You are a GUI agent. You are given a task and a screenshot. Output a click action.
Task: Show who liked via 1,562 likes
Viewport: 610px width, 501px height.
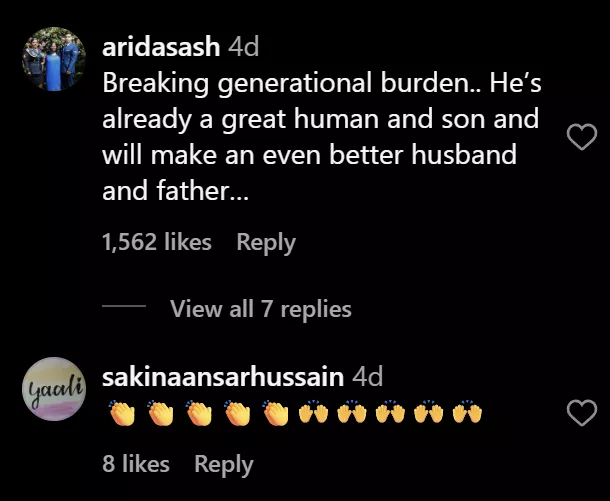pyautogui.click(x=157, y=242)
